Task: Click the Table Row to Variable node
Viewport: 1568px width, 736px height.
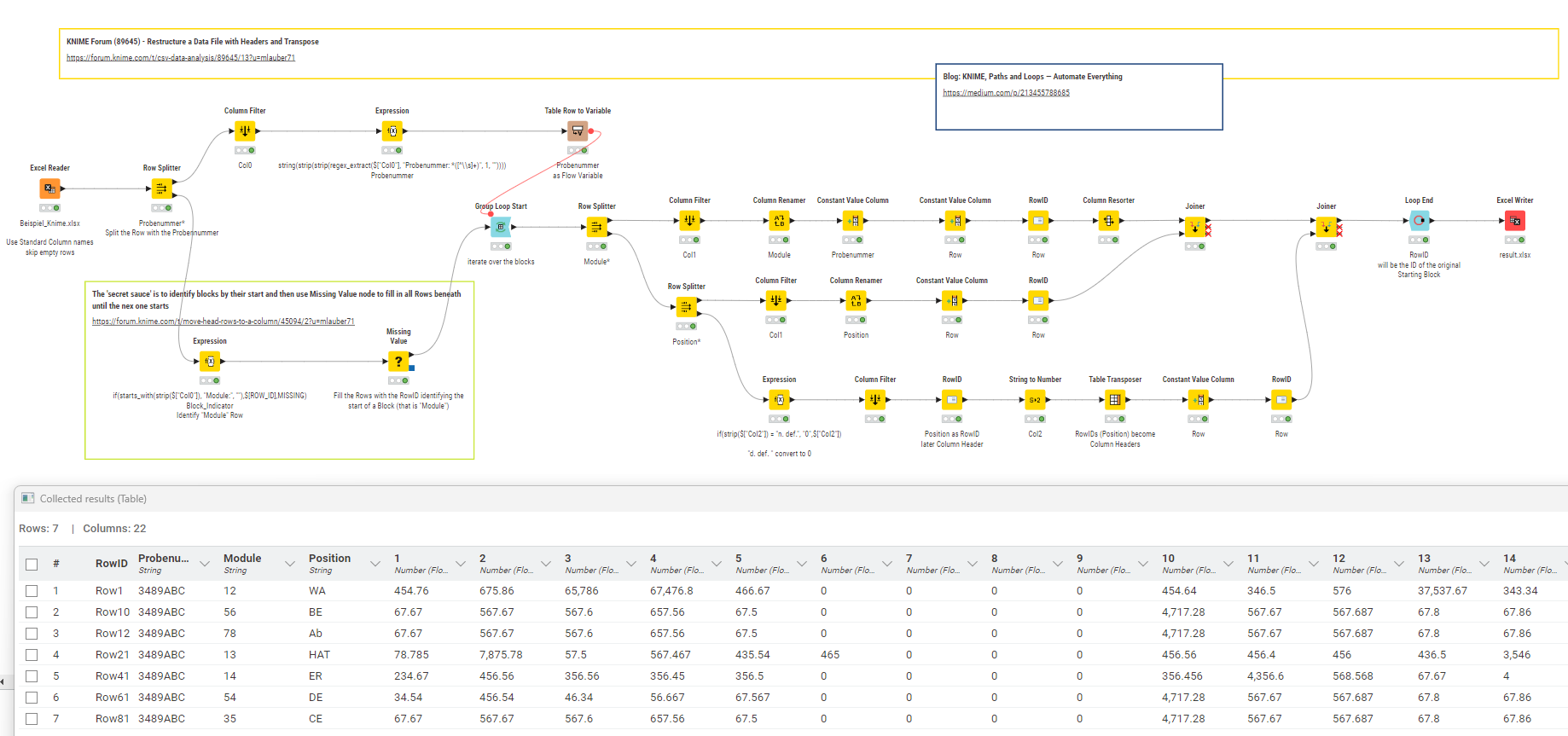Action: coord(578,131)
